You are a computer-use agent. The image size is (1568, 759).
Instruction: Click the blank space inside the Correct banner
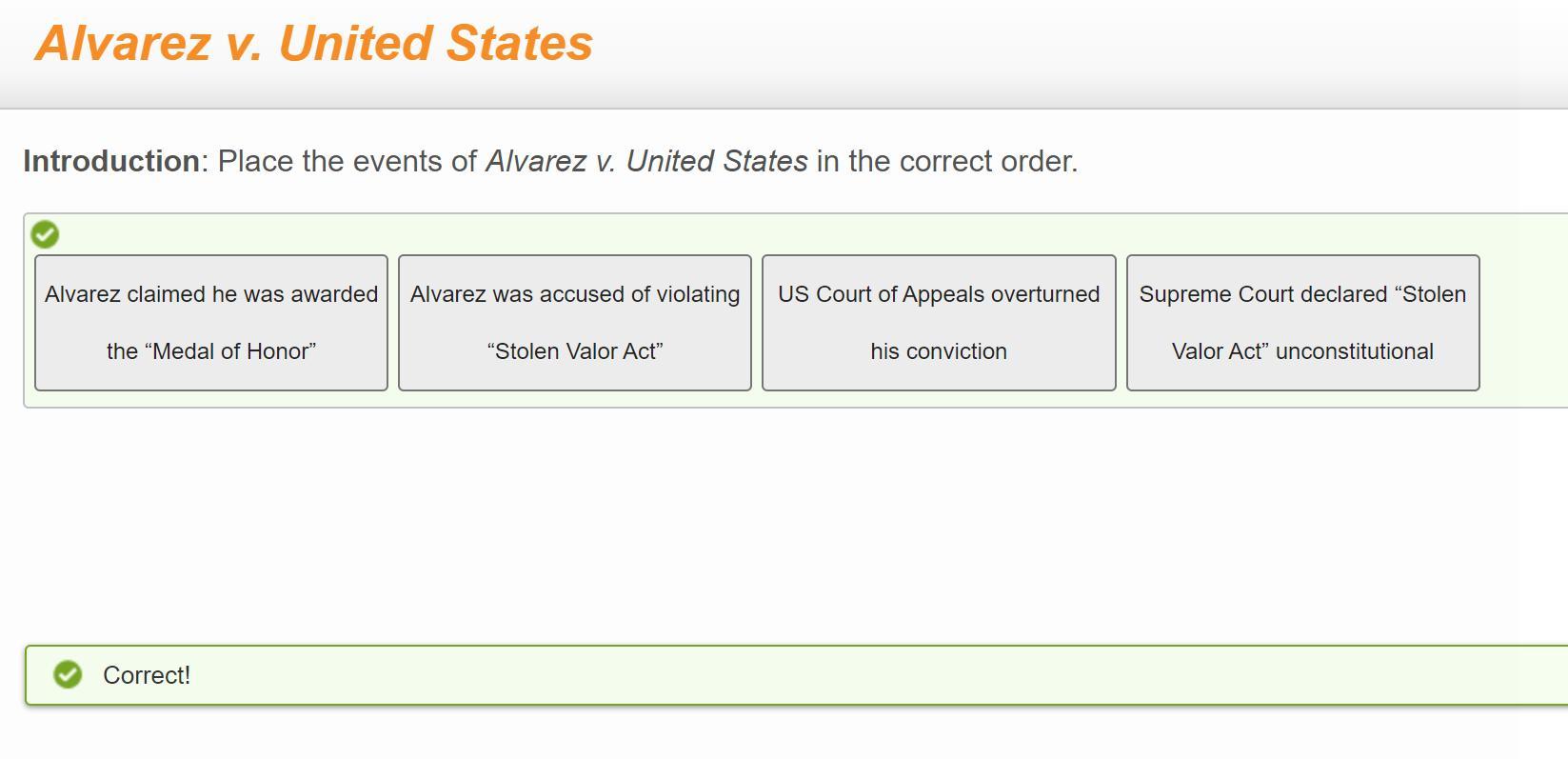857,675
